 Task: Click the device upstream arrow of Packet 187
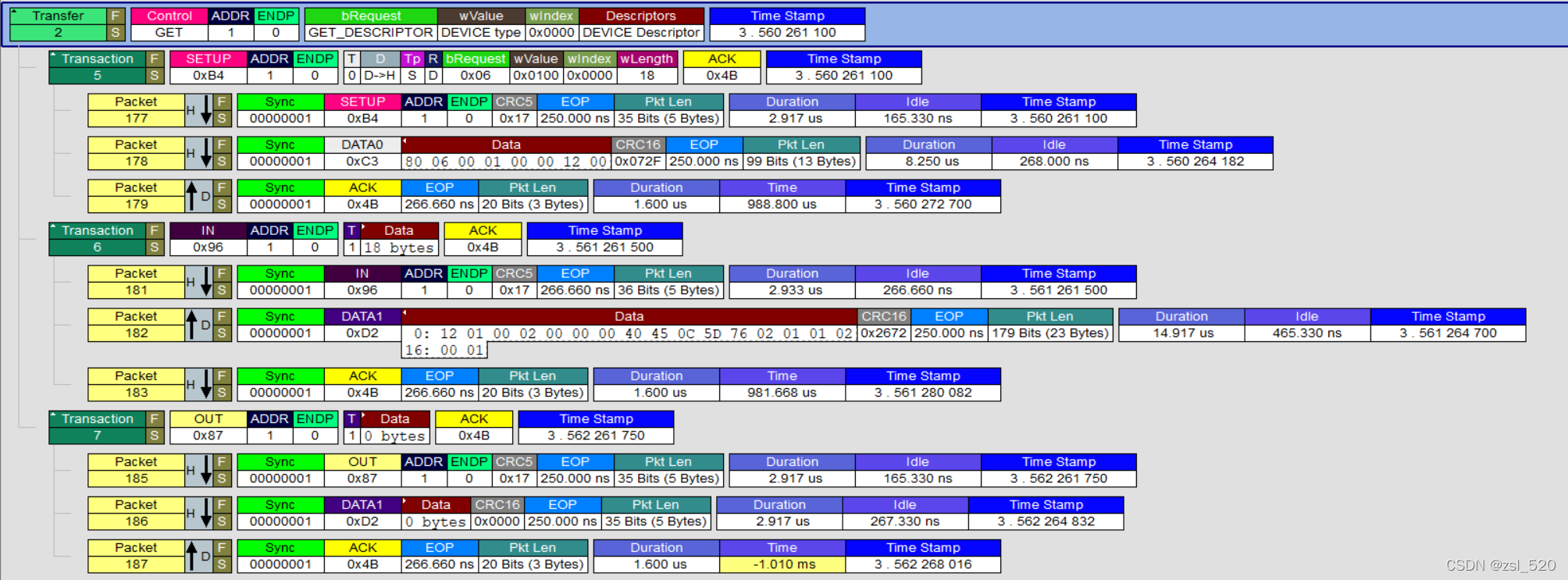(x=191, y=556)
